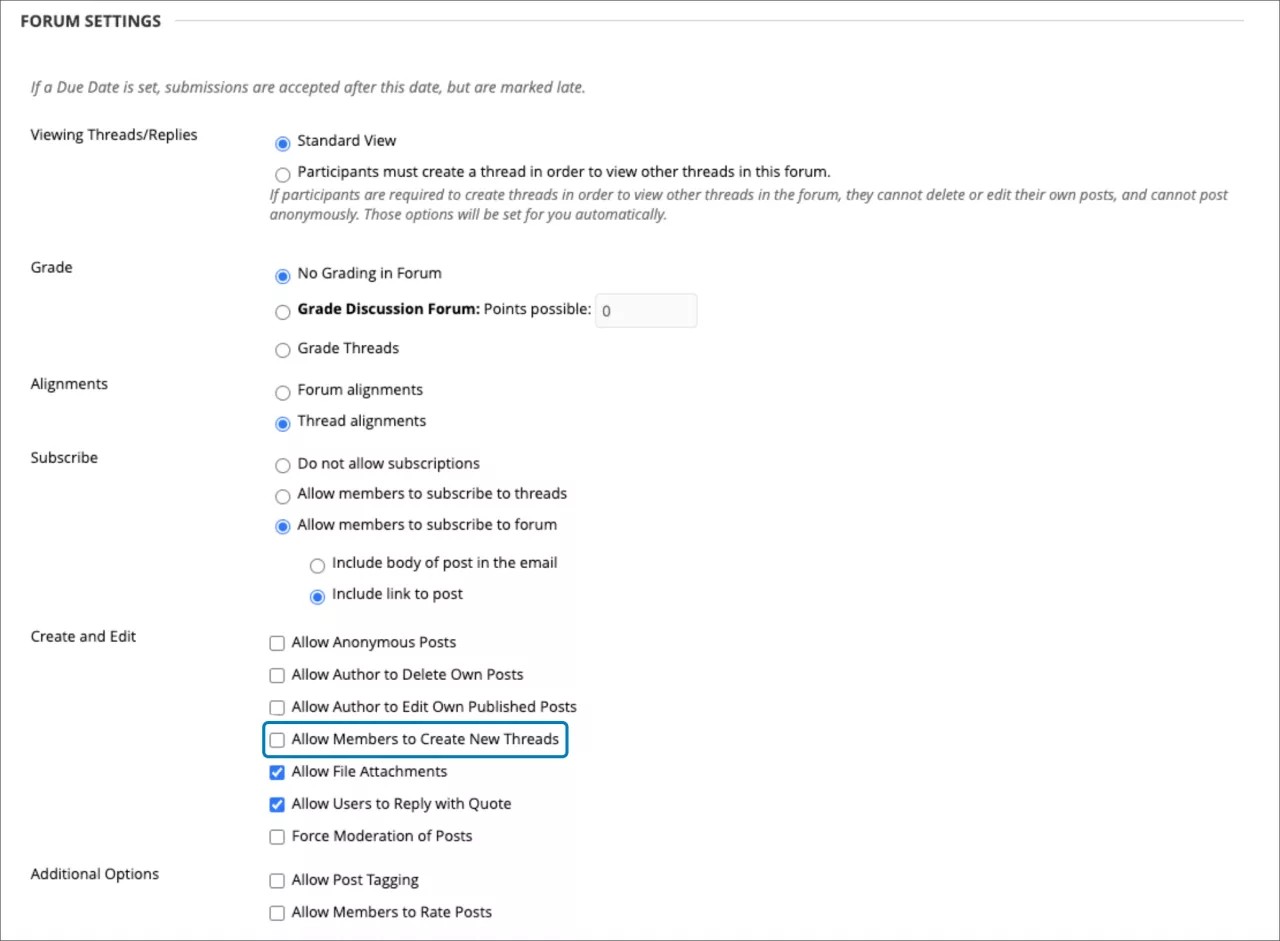This screenshot has width=1280, height=941.
Task: Check Allow Members to Create New Threads
Action: tap(277, 740)
